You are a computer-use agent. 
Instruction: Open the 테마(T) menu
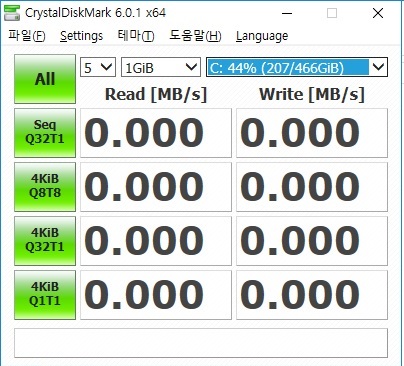coord(136,35)
